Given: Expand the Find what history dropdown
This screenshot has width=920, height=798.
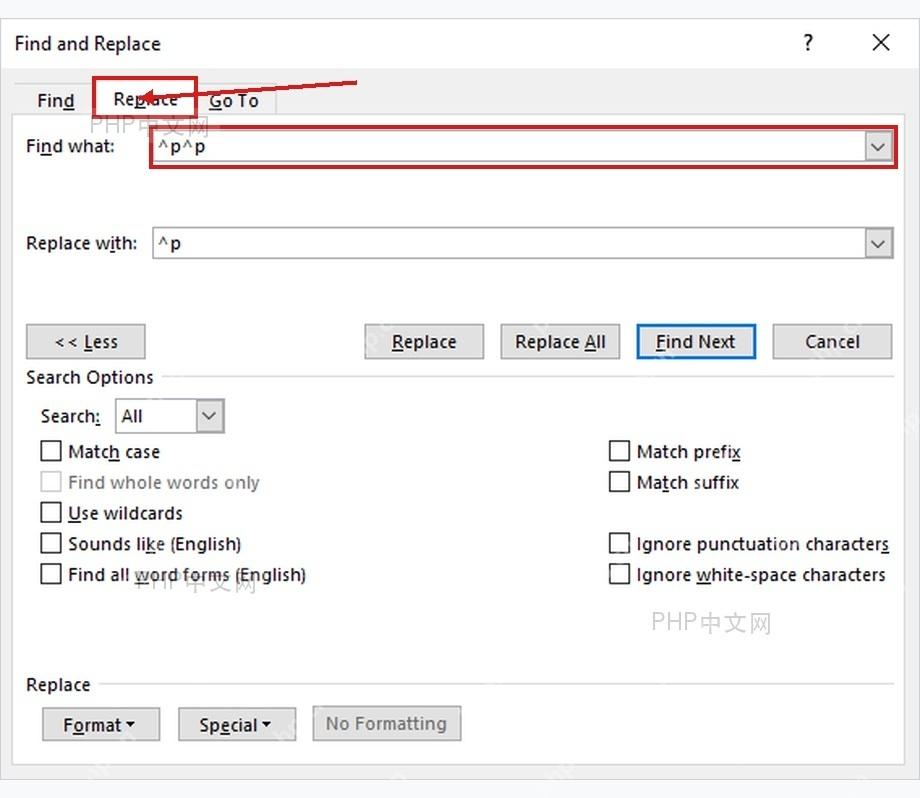Looking at the screenshot, I should [878, 147].
